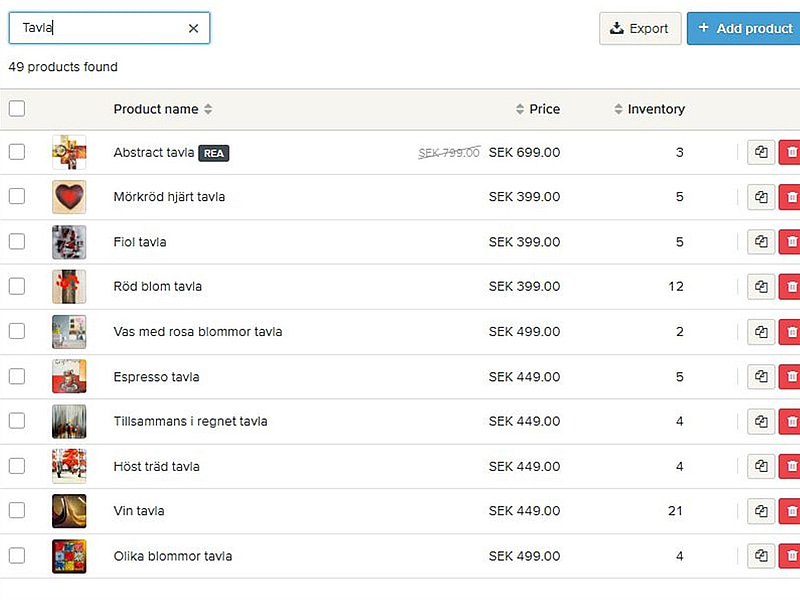This screenshot has height=600, width=800.
Task: Click the duplicate icon for Abstract tavla
Action: click(x=761, y=152)
